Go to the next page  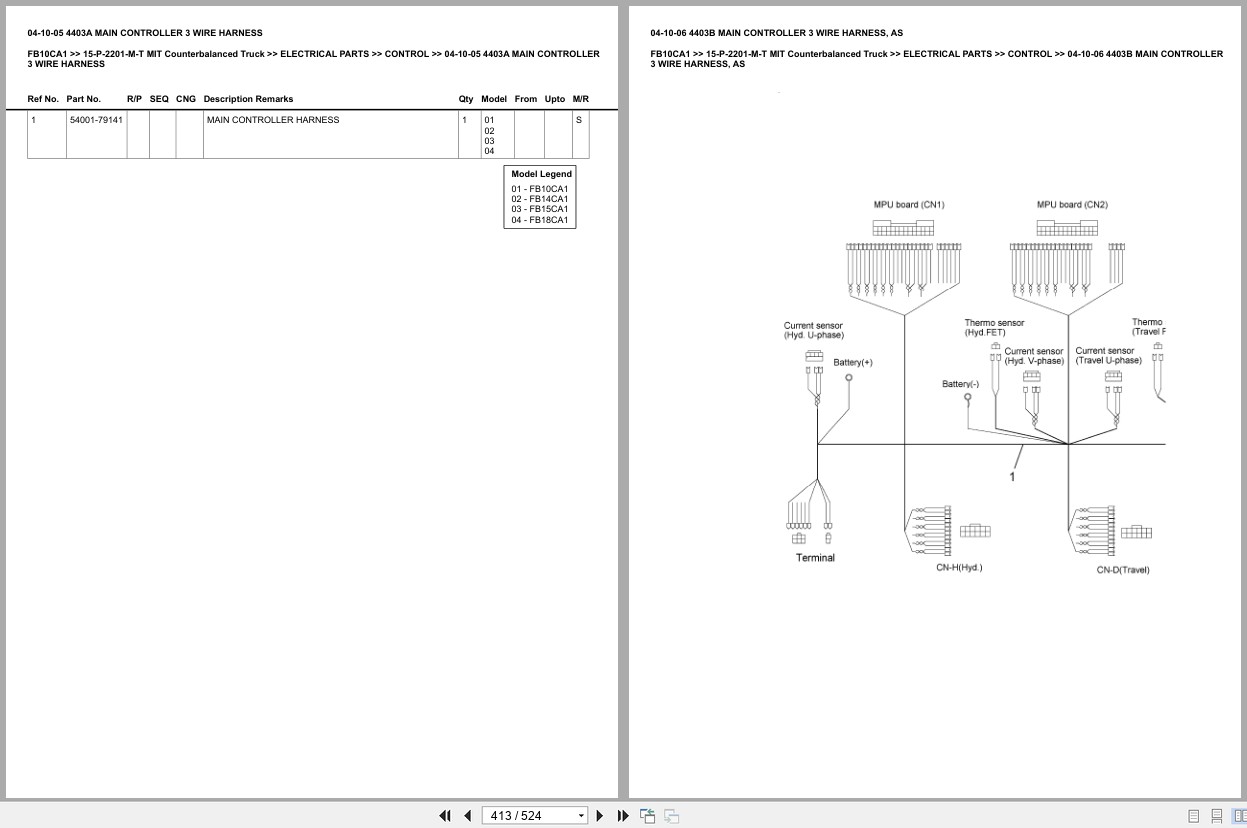(600, 816)
